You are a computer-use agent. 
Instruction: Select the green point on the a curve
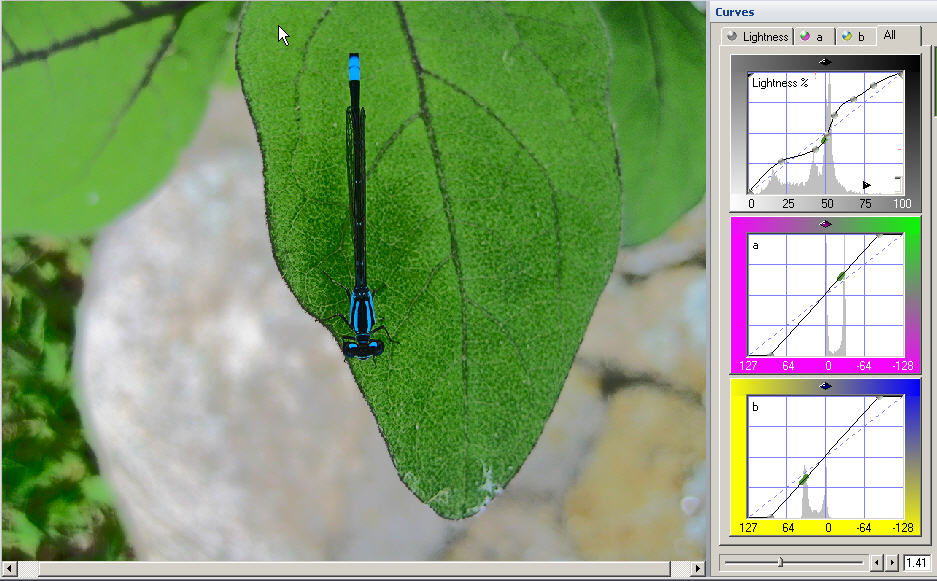click(841, 276)
